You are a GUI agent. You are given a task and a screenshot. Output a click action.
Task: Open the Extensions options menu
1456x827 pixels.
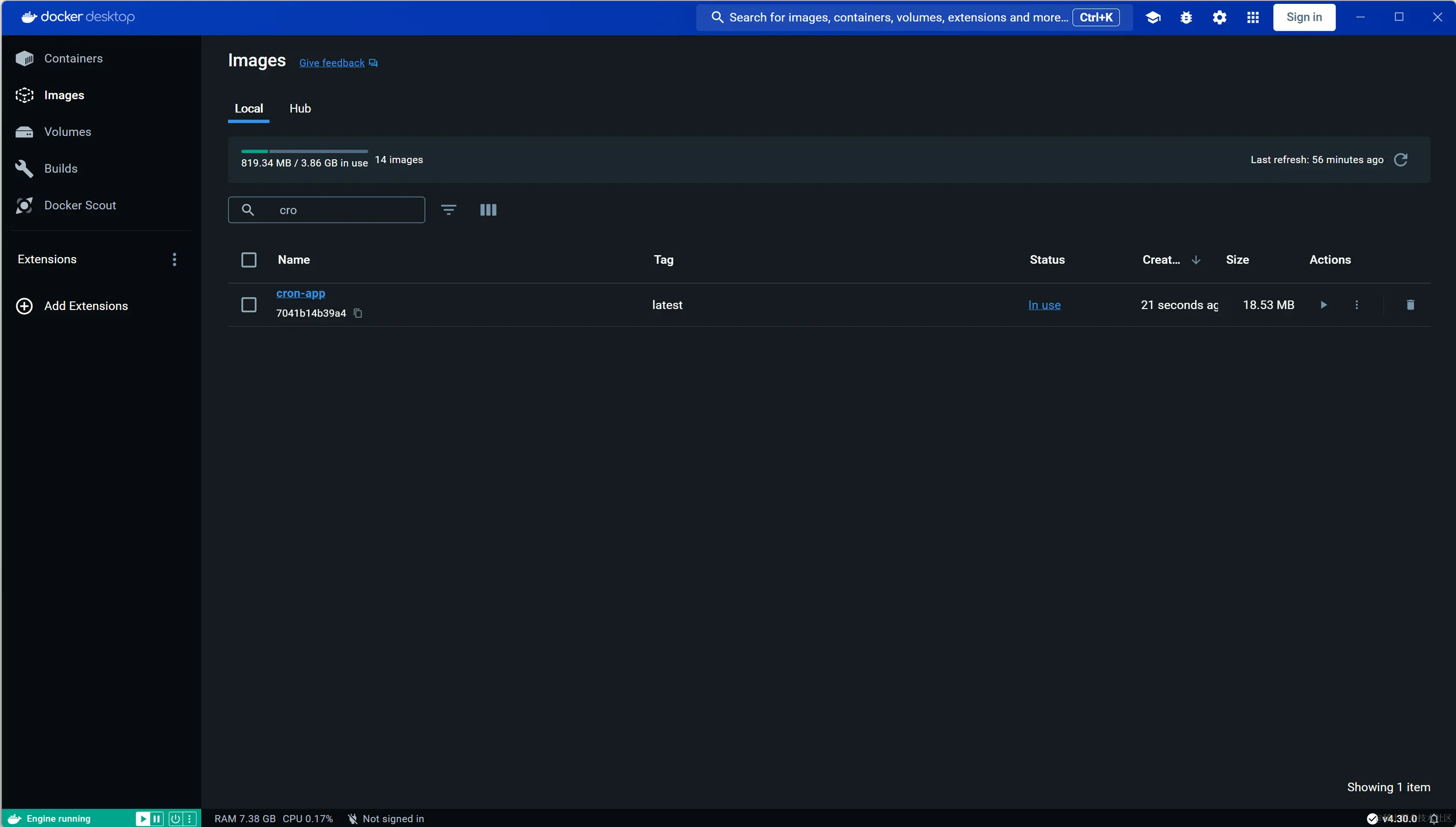(174, 259)
